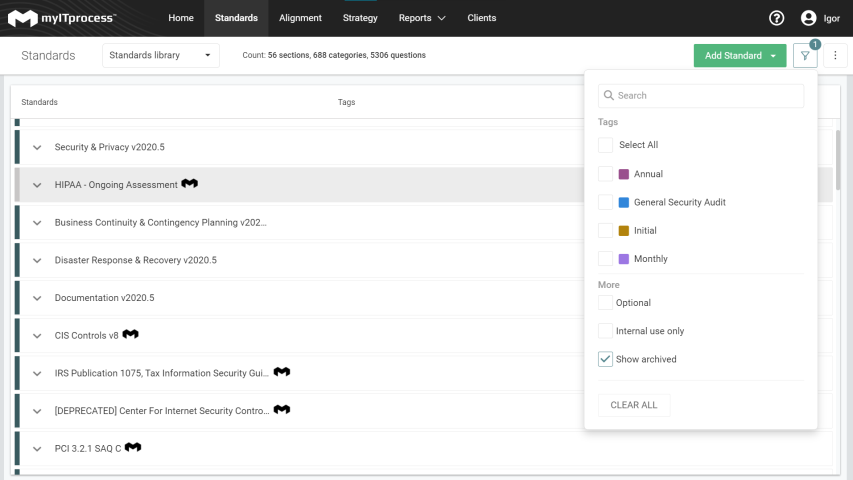Expand the Documentation v2020.5 row
Viewport: 853px width, 480px height.
click(x=37, y=298)
